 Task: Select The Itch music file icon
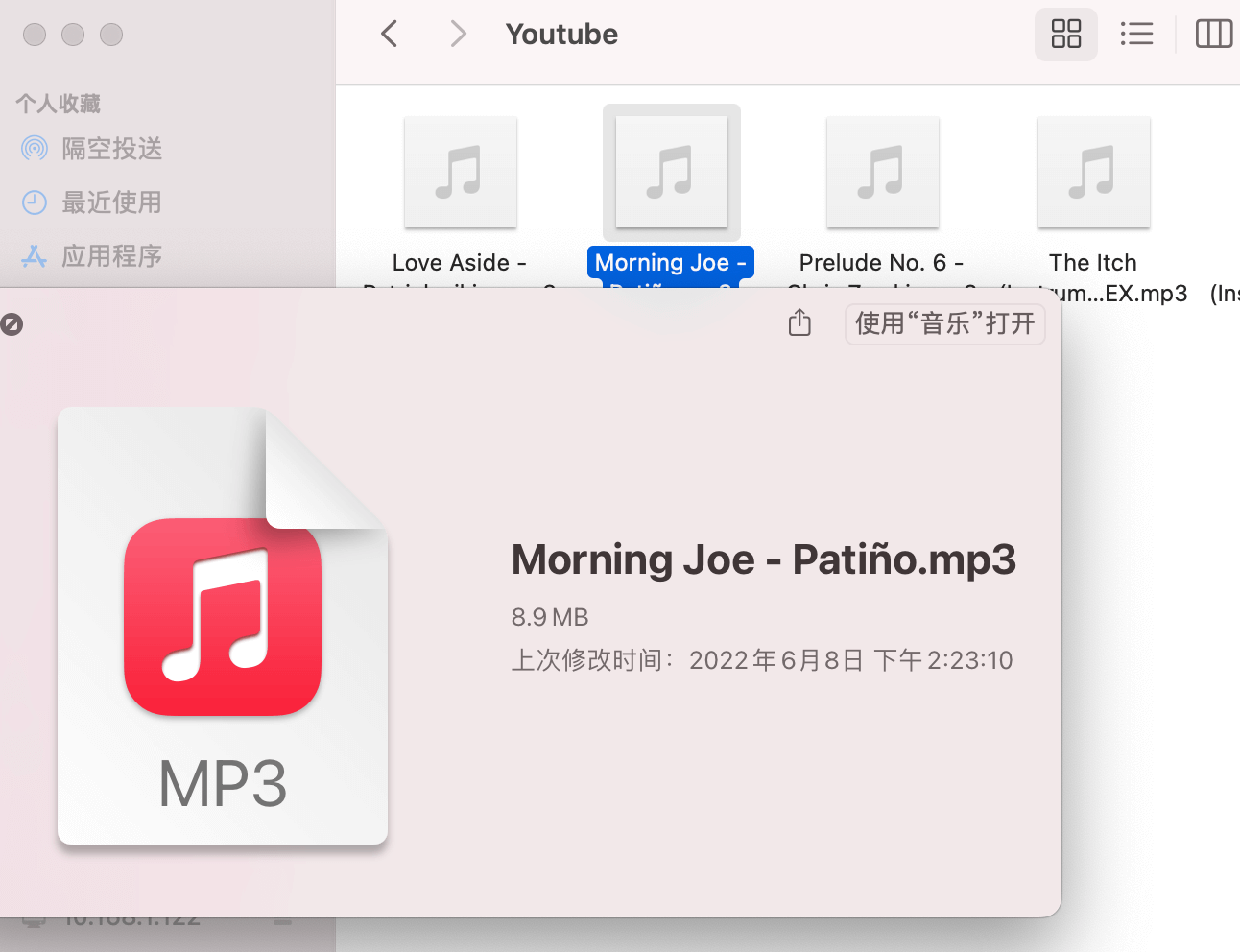pyautogui.click(x=1093, y=173)
